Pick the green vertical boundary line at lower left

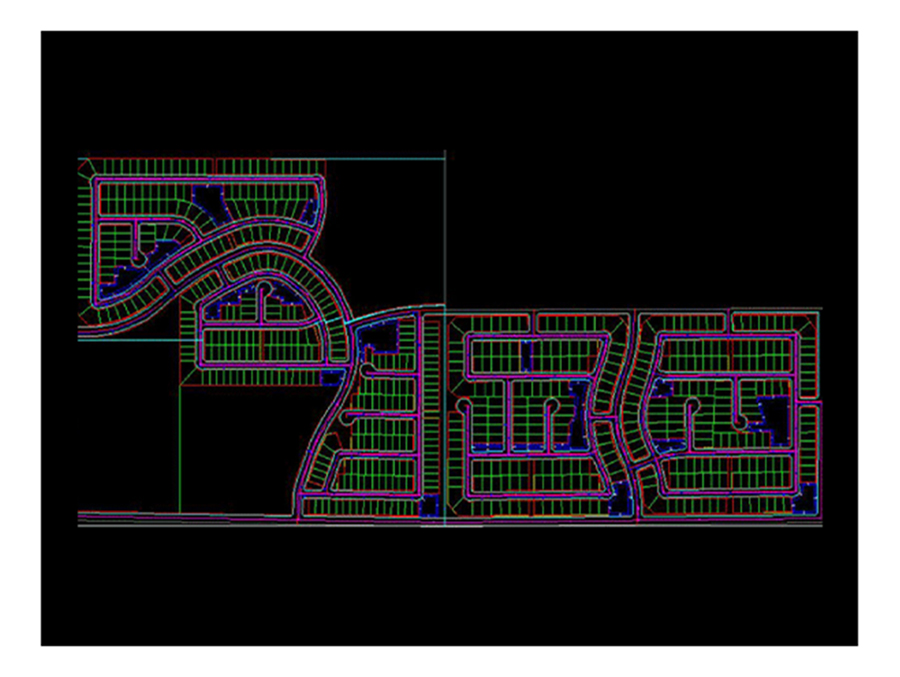pyautogui.click(x=179, y=450)
